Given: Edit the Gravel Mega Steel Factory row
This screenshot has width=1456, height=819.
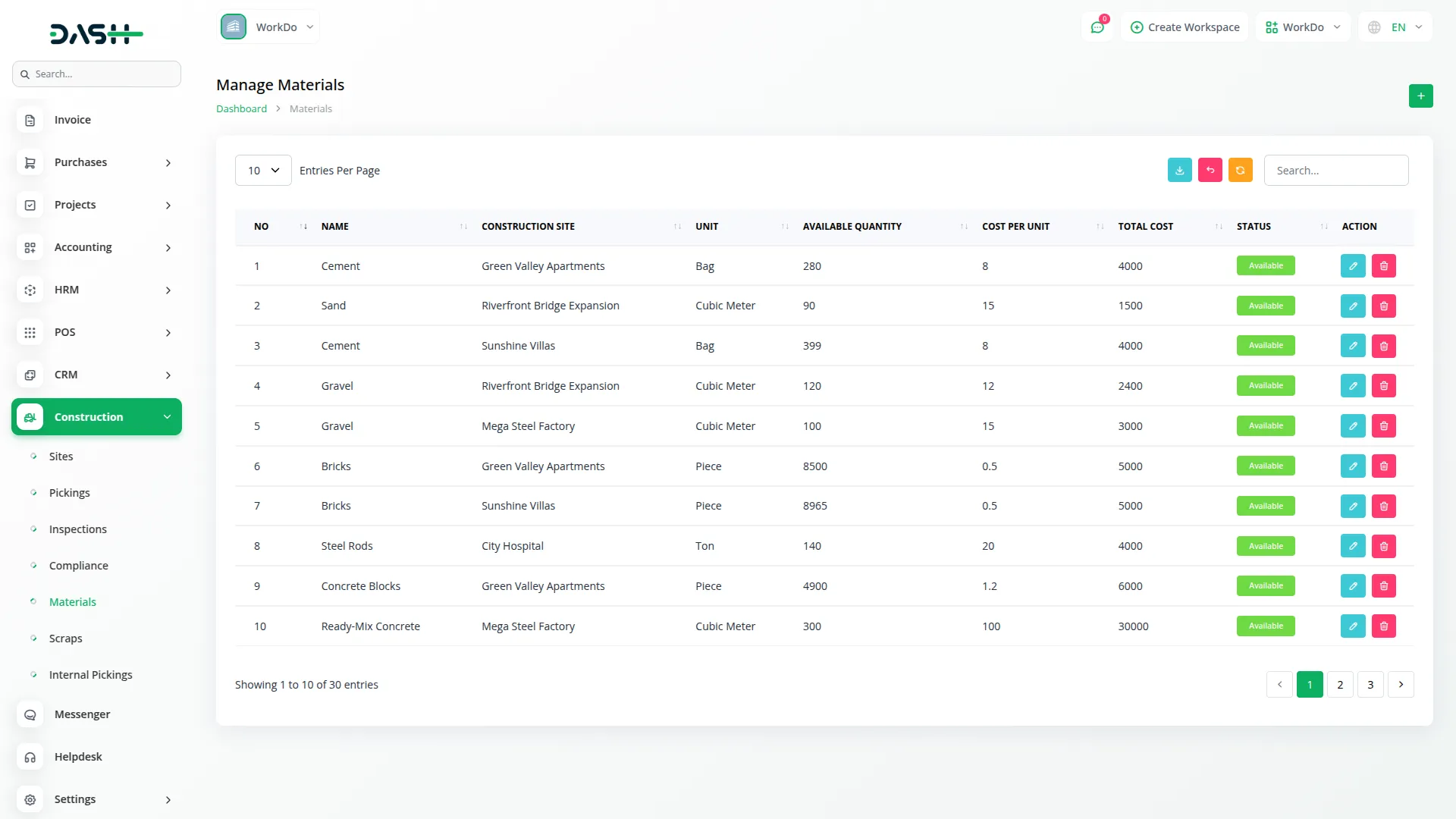Looking at the screenshot, I should (1353, 426).
